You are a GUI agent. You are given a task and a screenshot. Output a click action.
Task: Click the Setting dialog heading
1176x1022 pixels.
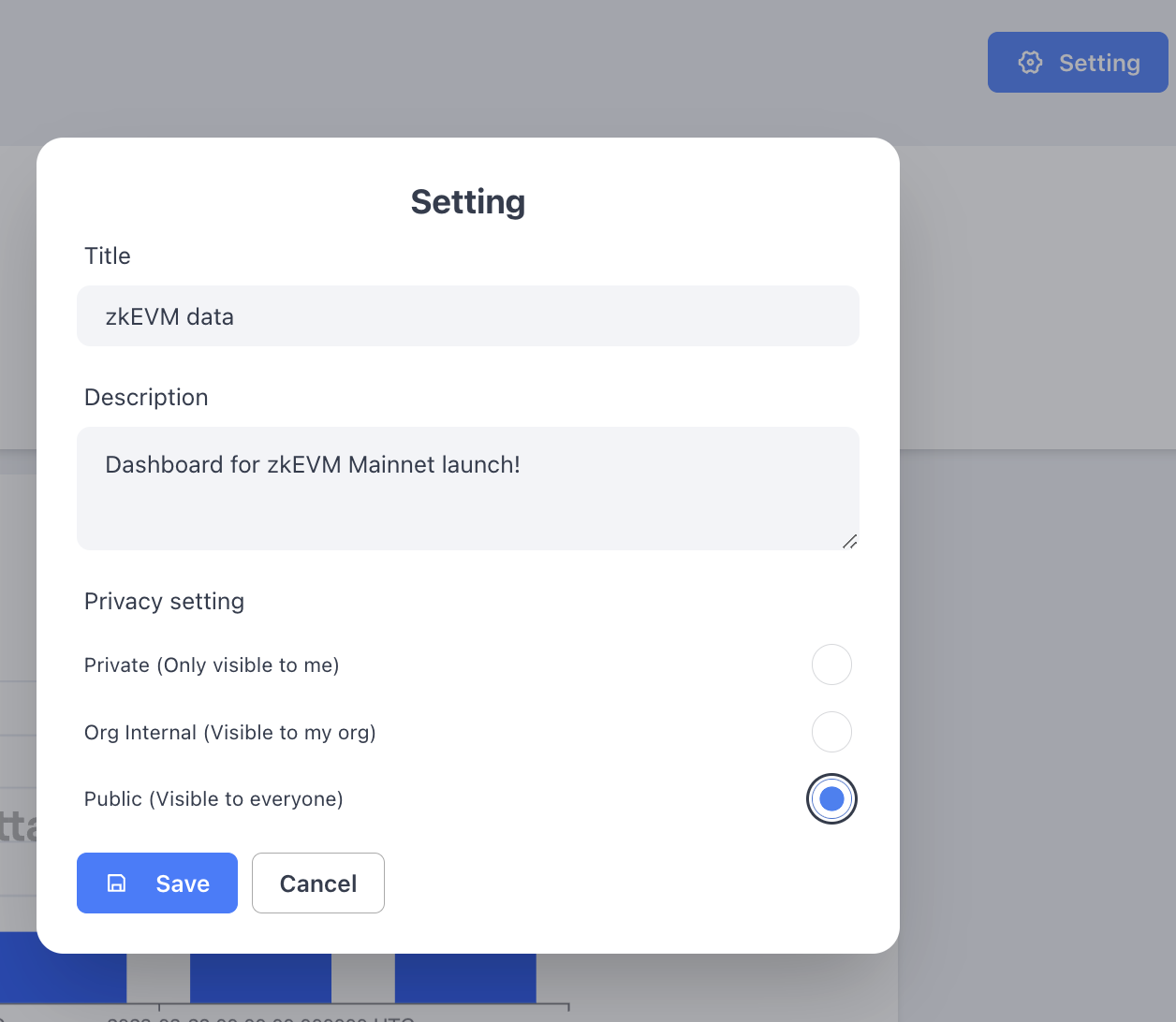point(468,202)
